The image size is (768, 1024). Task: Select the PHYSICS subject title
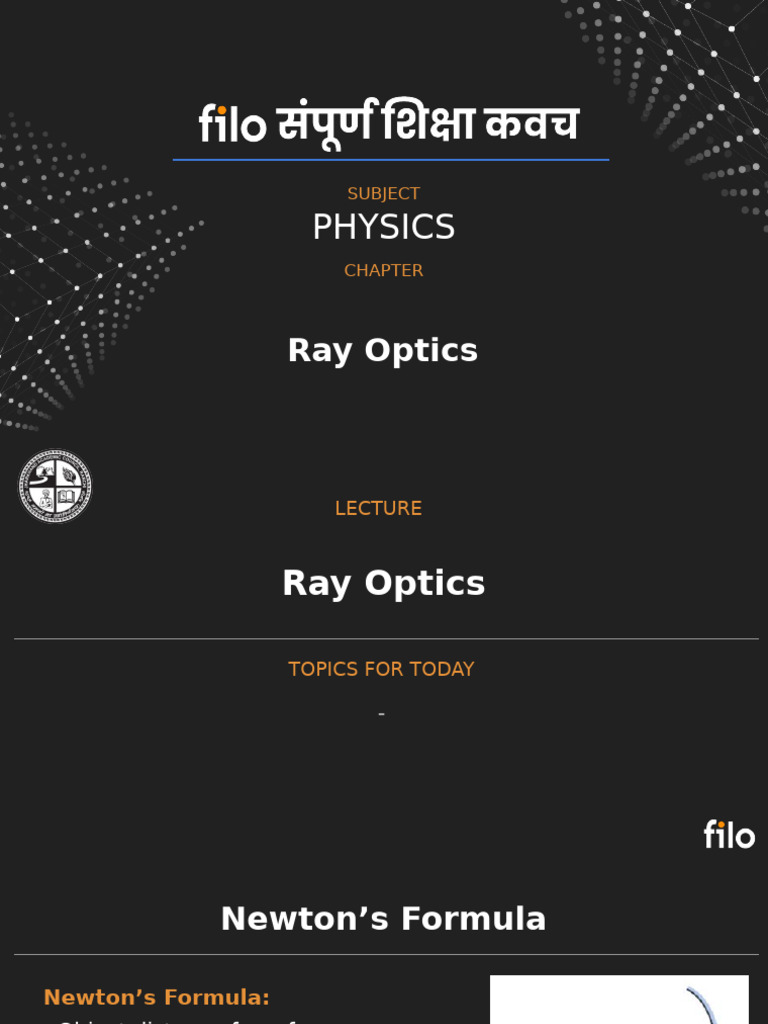pos(383,228)
